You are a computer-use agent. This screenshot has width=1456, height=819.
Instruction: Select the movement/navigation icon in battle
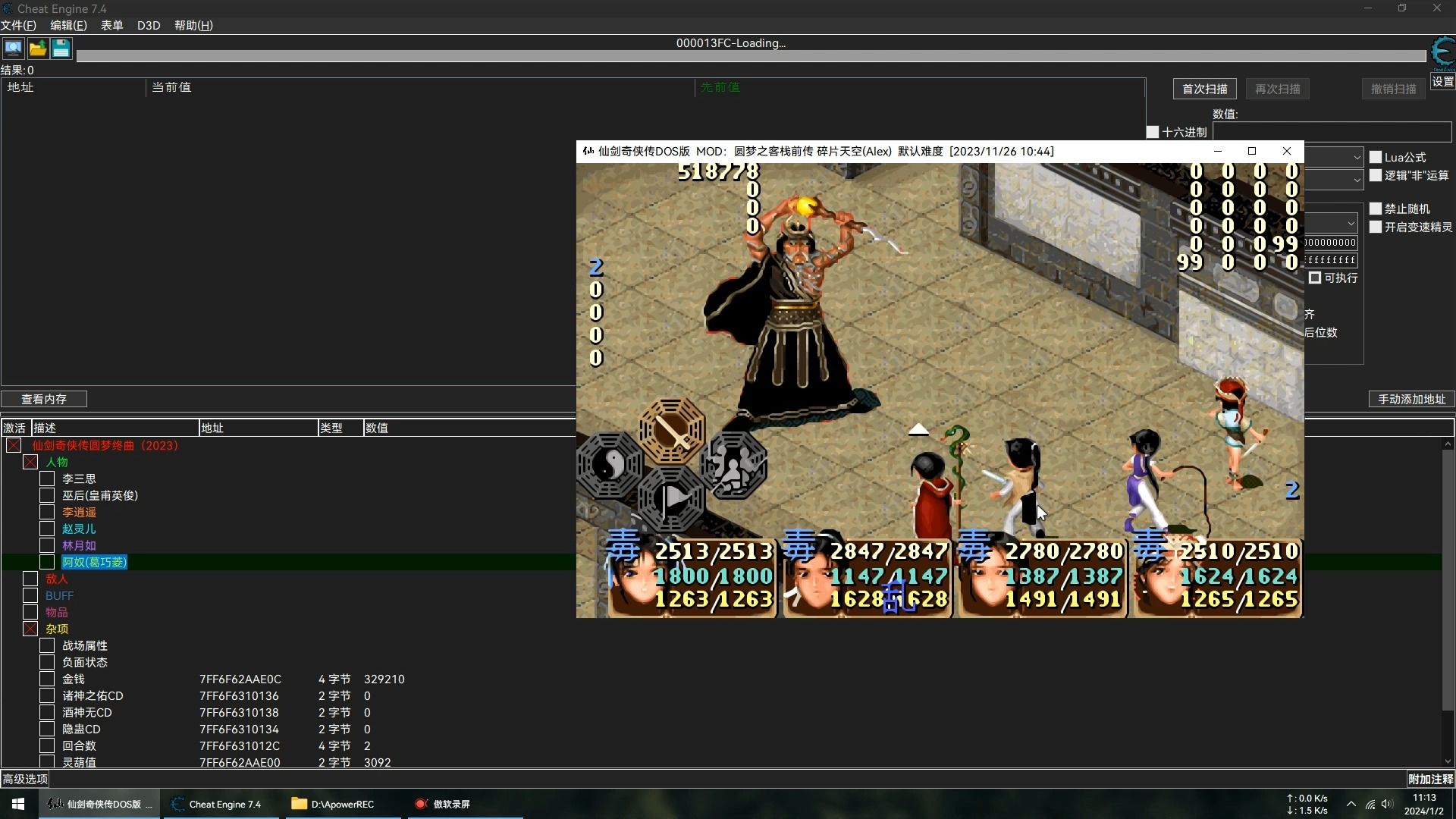point(674,497)
